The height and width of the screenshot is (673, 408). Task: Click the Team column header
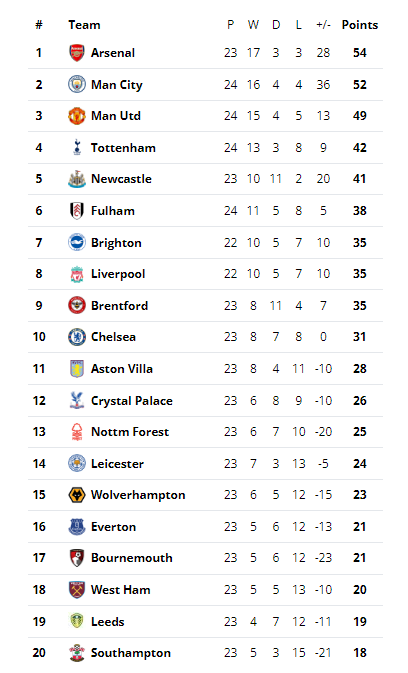click(84, 25)
